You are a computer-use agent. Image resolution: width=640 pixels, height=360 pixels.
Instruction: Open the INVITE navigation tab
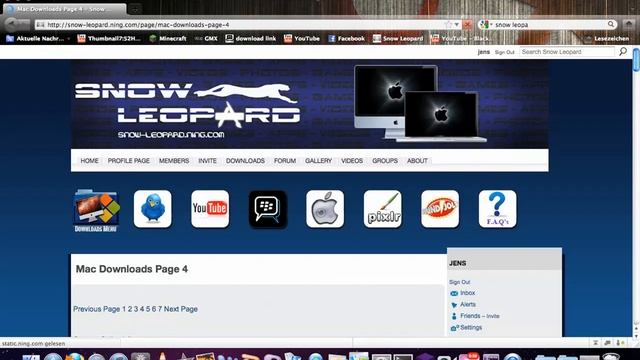(207, 161)
